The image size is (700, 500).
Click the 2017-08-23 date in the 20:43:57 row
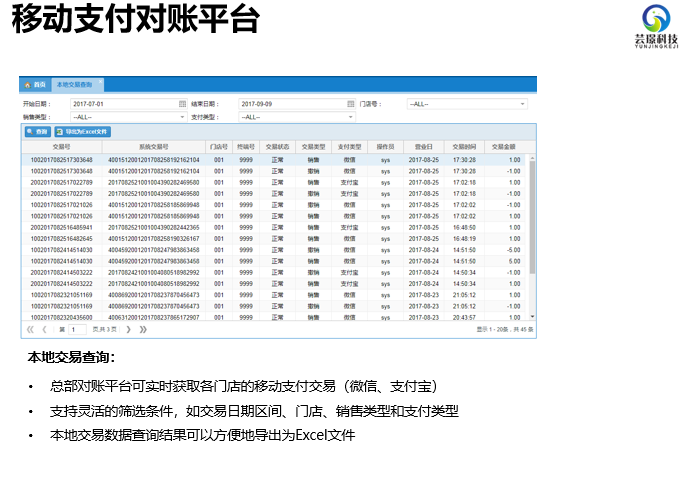[x=424, y=317]
